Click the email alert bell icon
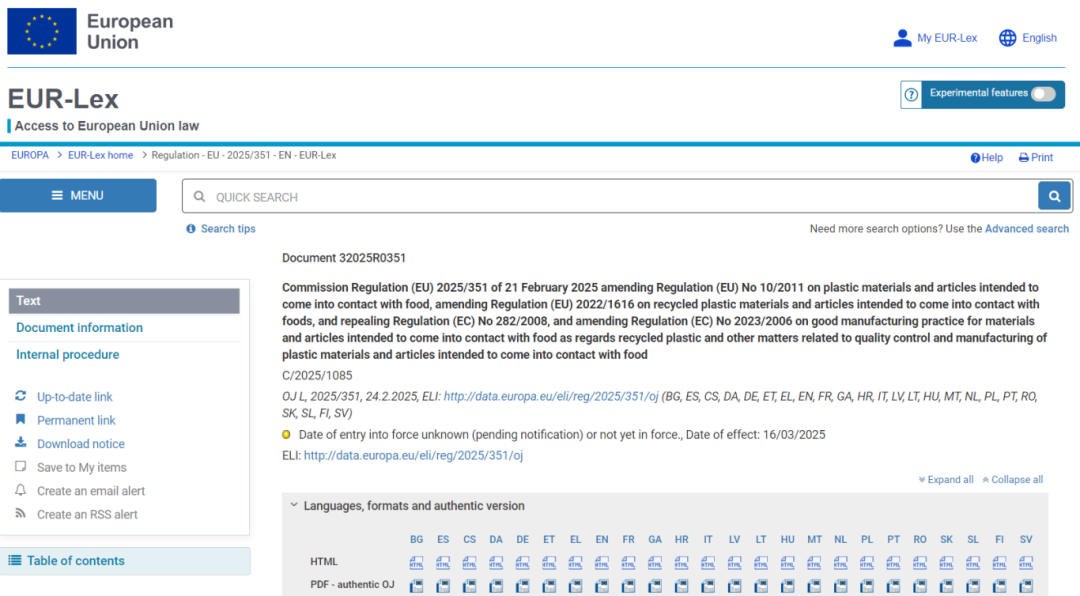The width and height of the screenshot is (1080, 596). (x=21, y=490)
